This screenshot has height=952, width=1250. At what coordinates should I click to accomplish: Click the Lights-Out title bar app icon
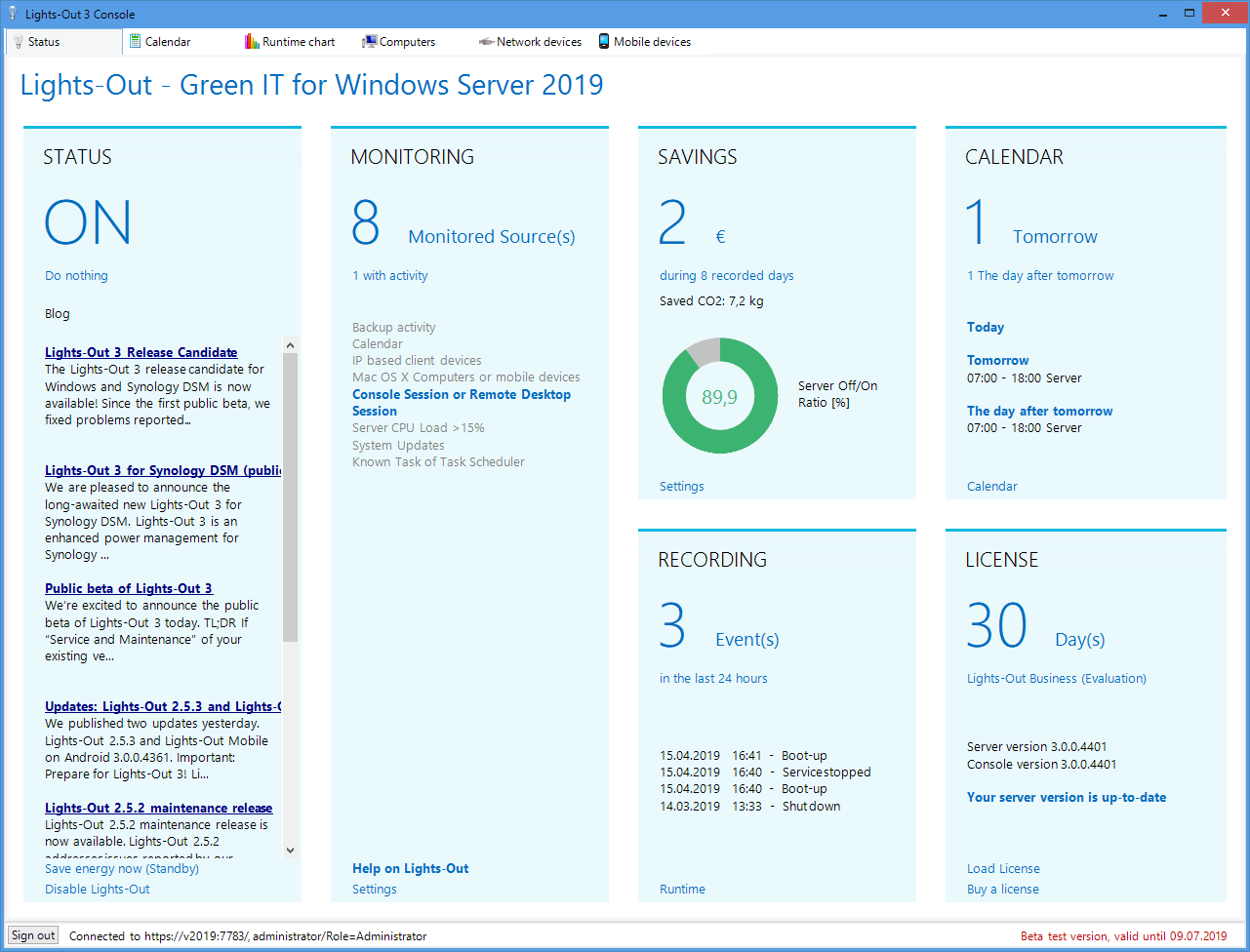pyautogui.click(x=13, y=14)
